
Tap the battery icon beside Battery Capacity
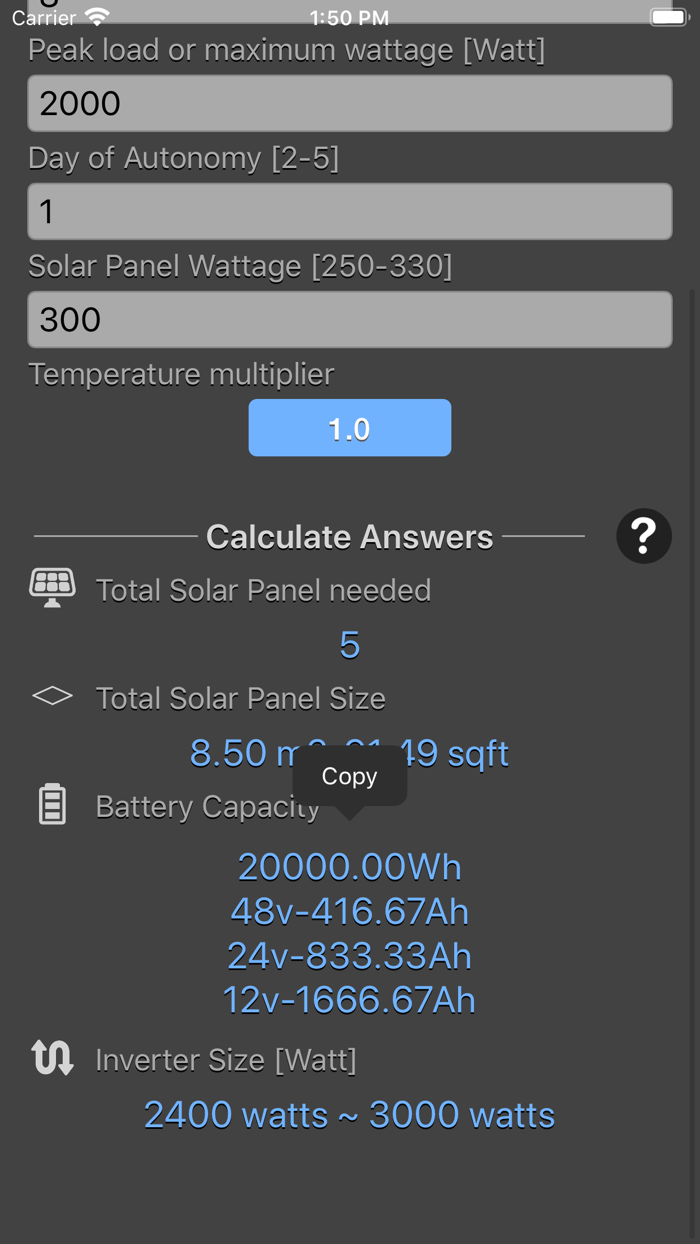51,805
